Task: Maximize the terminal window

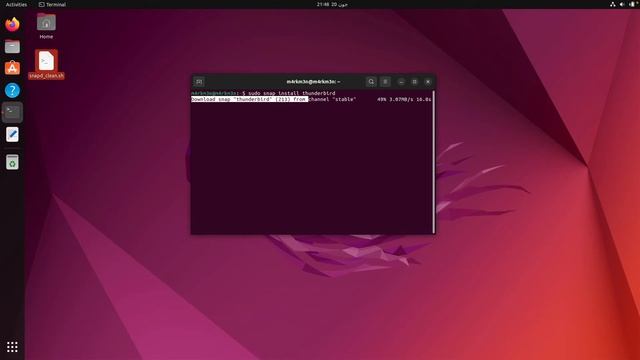Action: 414,82
